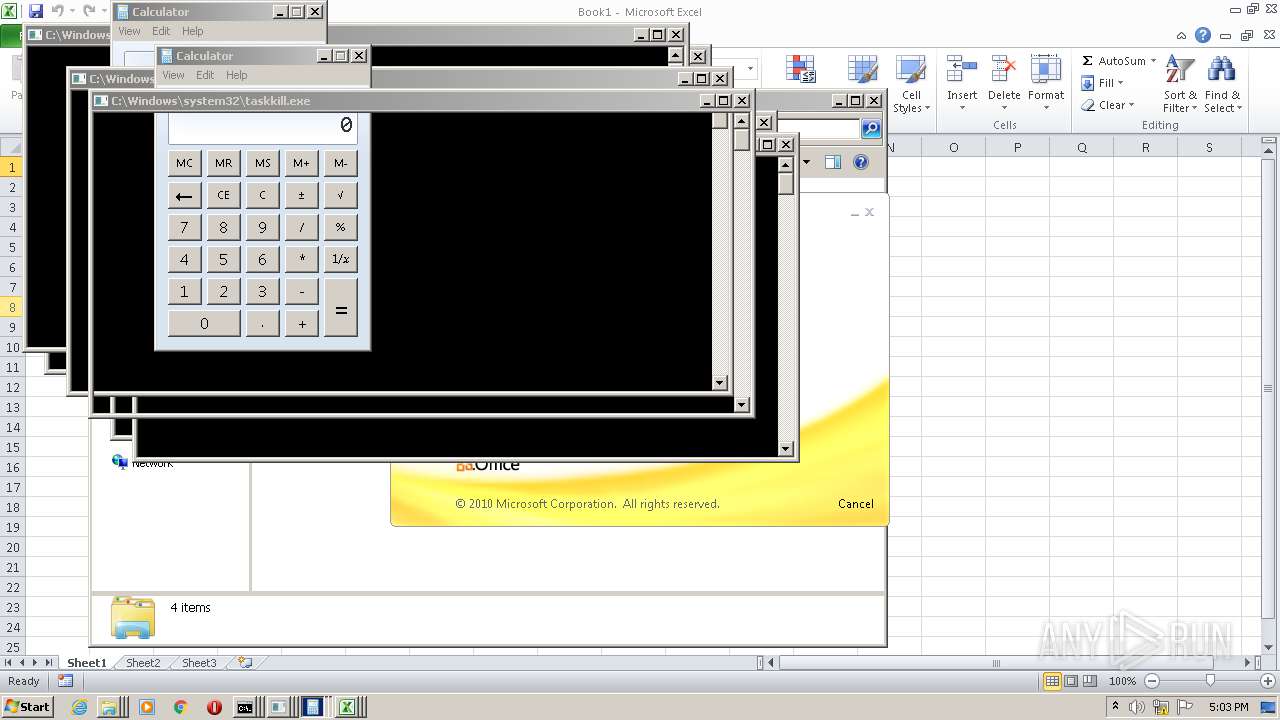Click the backspace arrow key on Calculator
This screenshot has height=720, width=1280.
click(184, 195)
